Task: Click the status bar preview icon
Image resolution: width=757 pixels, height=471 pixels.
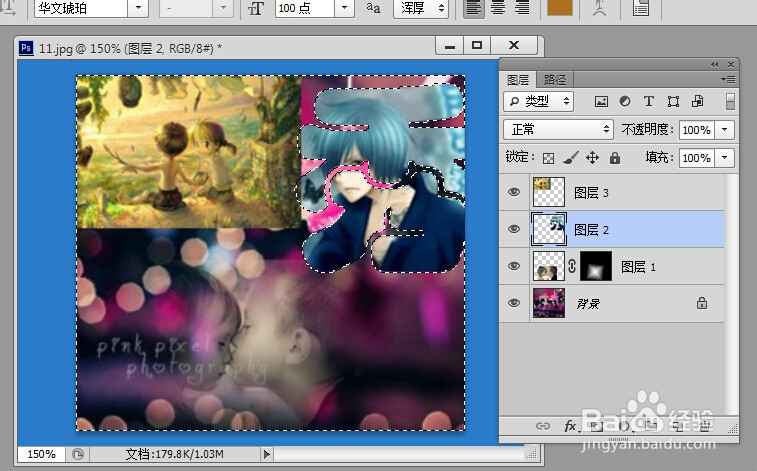Action: click(78, 454)
